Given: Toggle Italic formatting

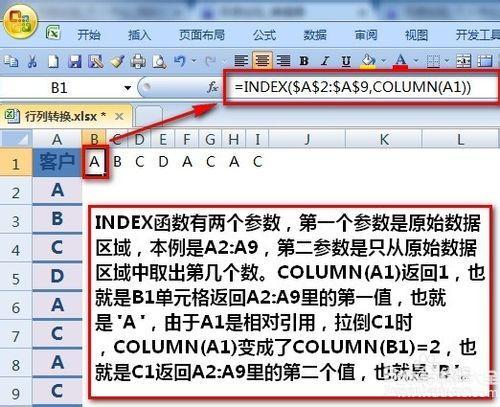Looking at the screenshot, I should click(325, 61).
